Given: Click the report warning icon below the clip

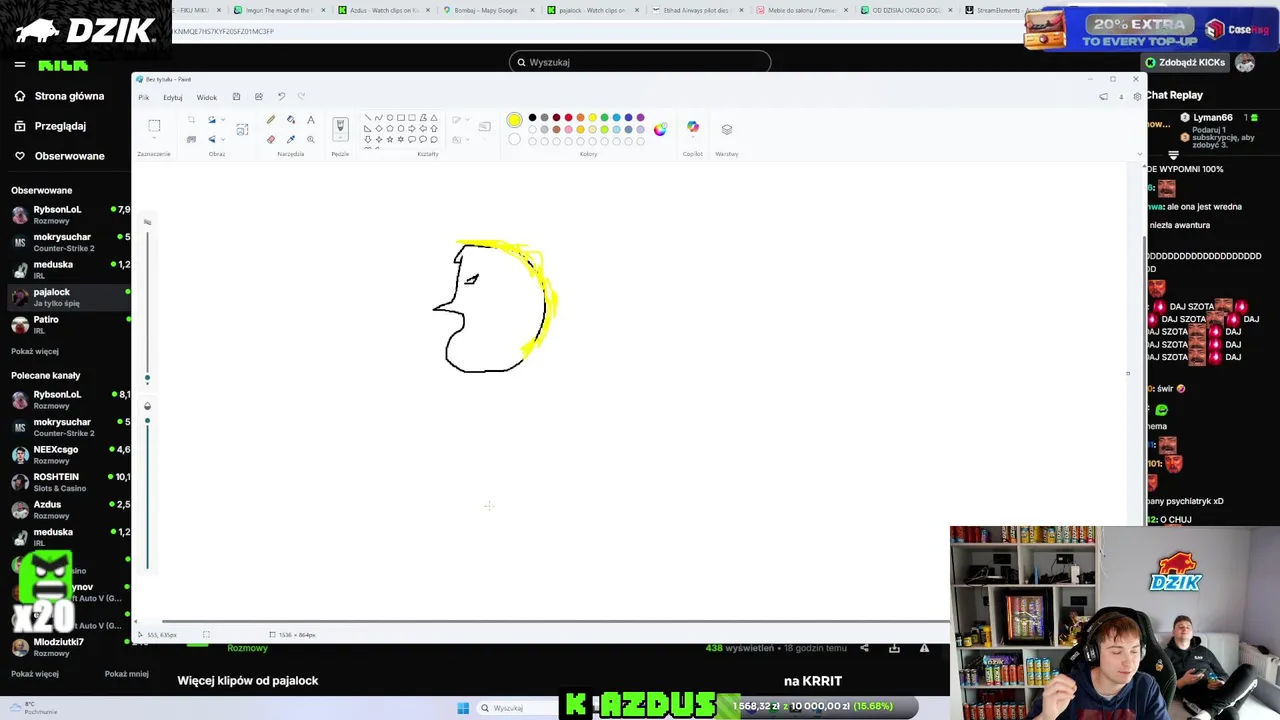Looking at the screenshot, I should tap(924, 648).
